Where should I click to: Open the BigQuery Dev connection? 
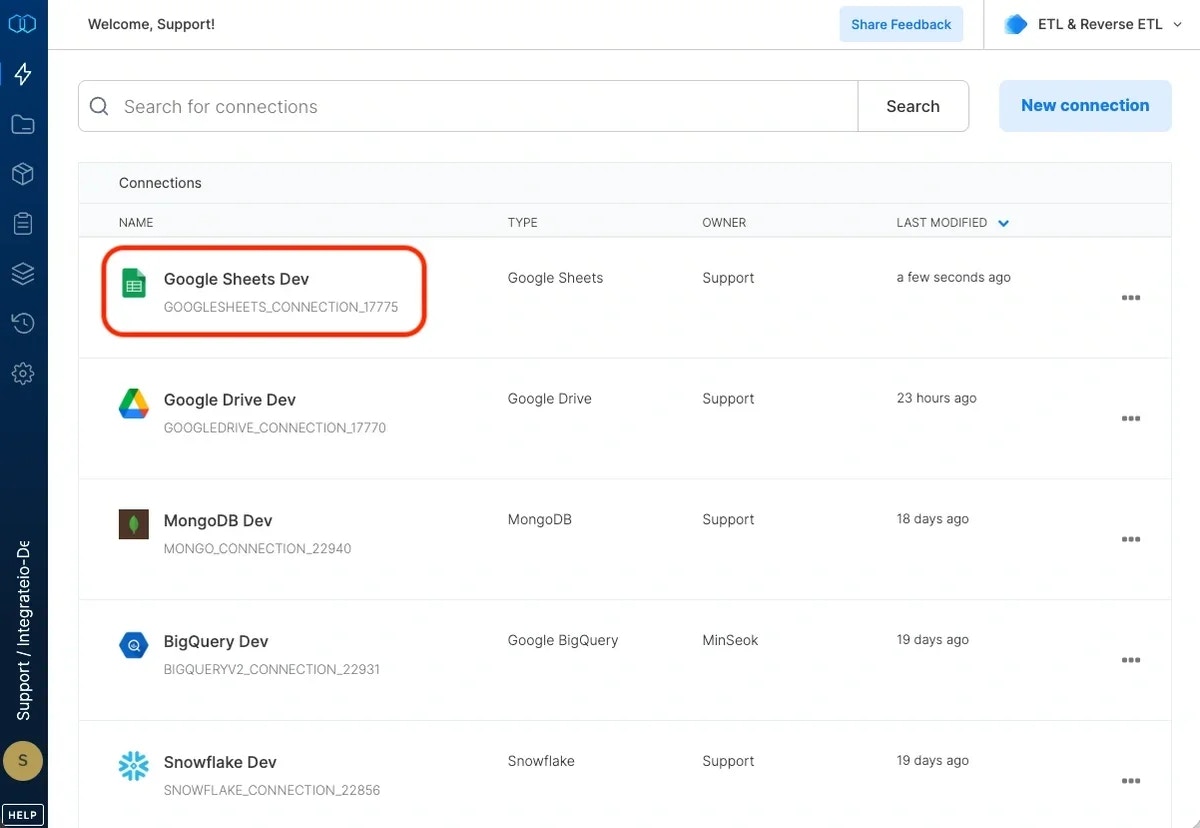[x=216, y=642]
